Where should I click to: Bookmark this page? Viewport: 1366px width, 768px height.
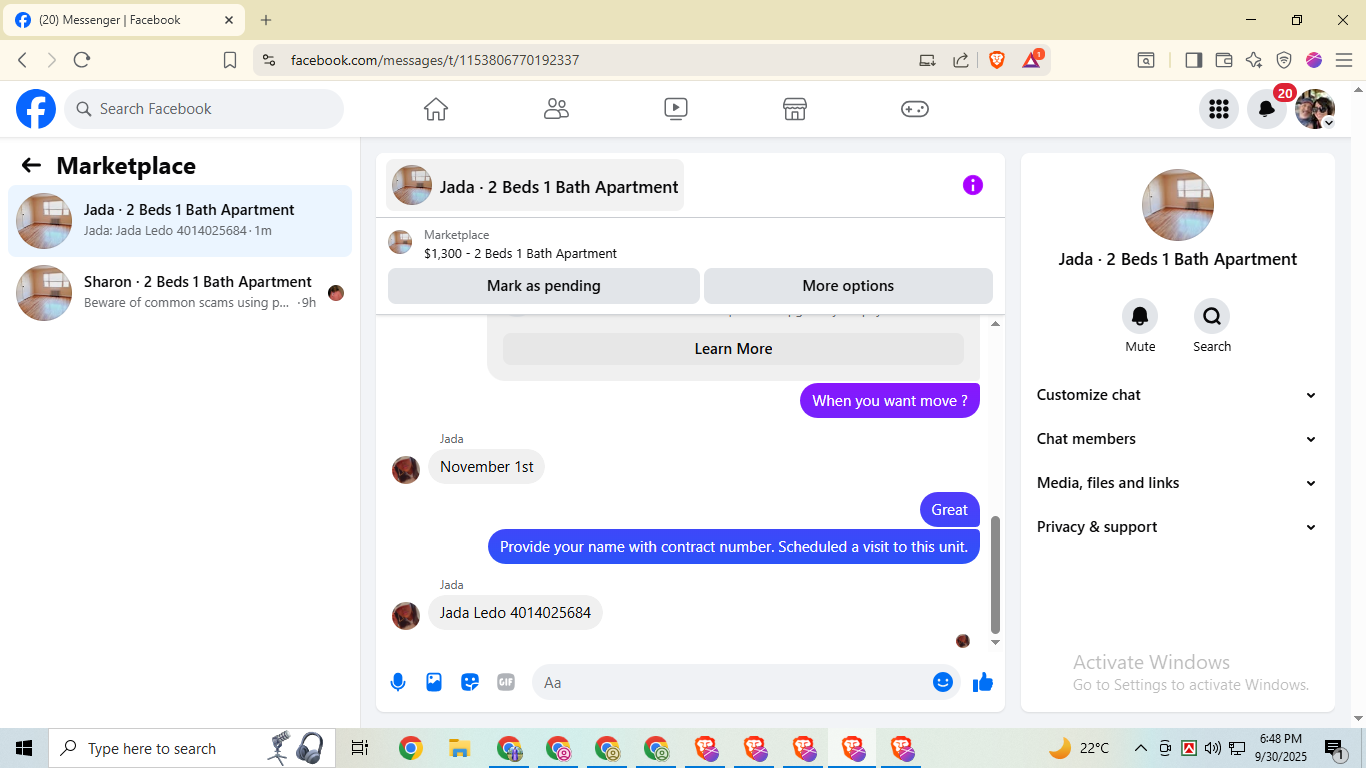pyautogui.click(x=230, y=60)
